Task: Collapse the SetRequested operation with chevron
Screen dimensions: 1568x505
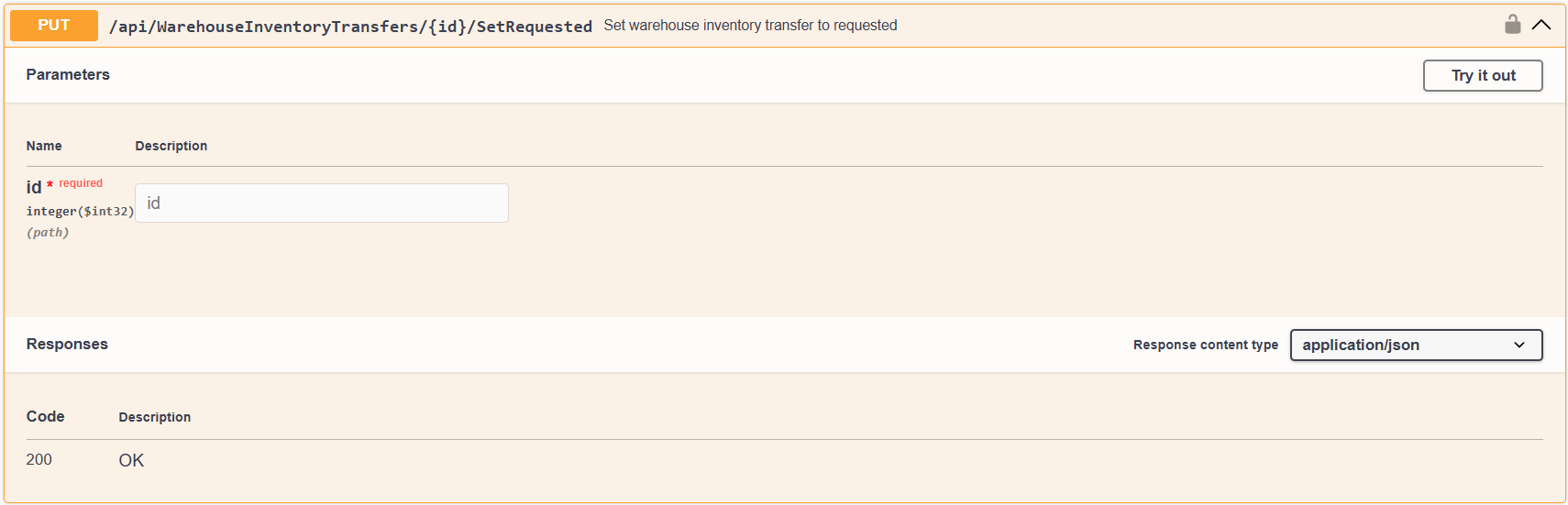Action: coord(1541,25)
